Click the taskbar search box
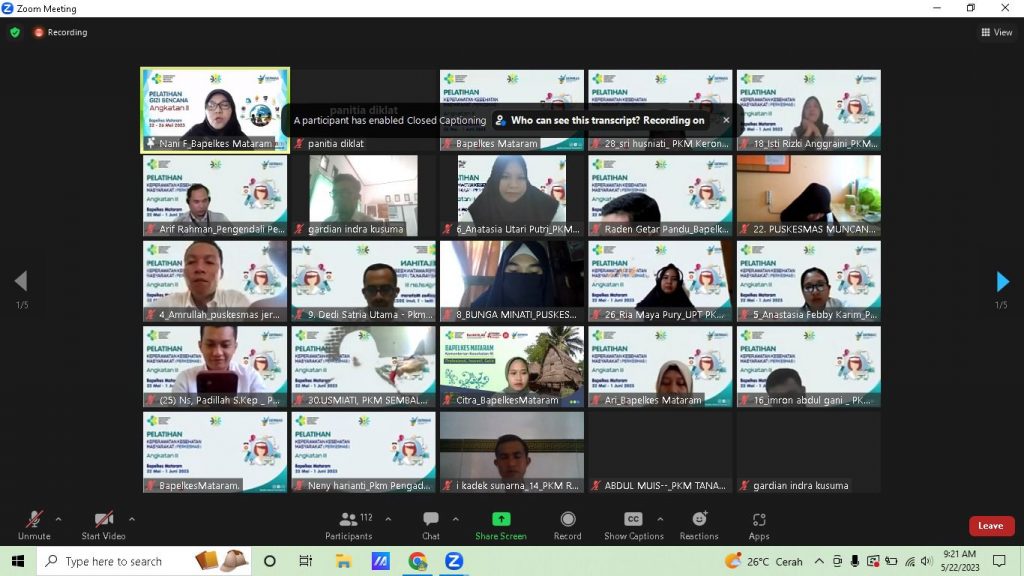 [144, 561]
